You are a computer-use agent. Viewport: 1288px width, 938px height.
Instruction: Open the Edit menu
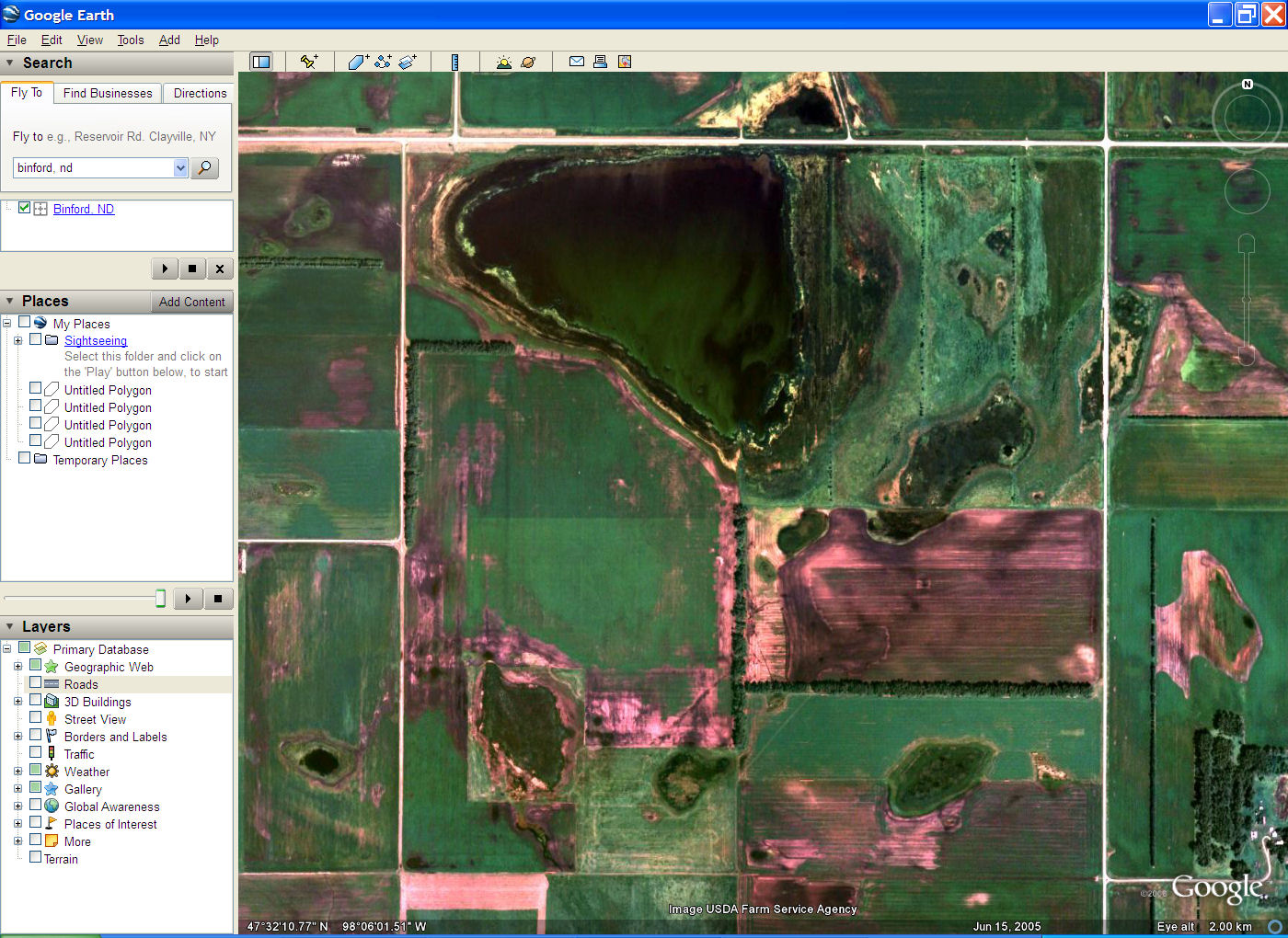pyautogui.click(x=52, y=40)
